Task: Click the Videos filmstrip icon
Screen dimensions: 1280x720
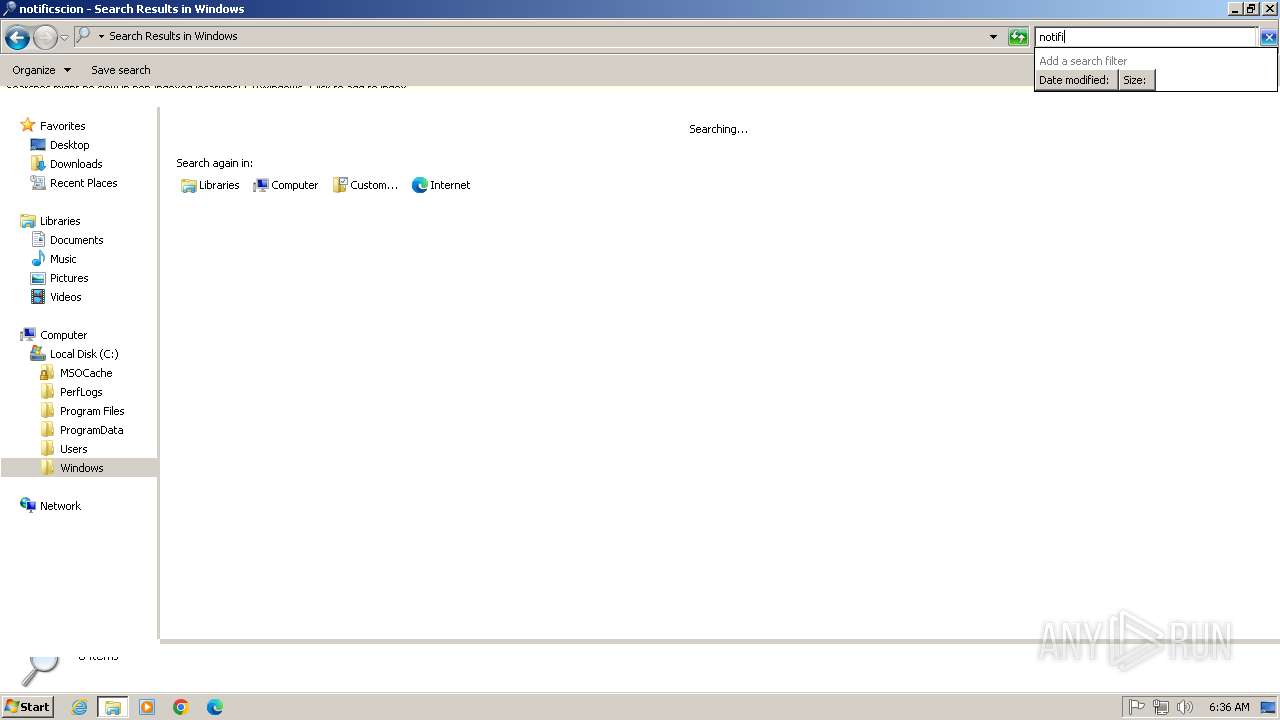Action: point(38,297)
